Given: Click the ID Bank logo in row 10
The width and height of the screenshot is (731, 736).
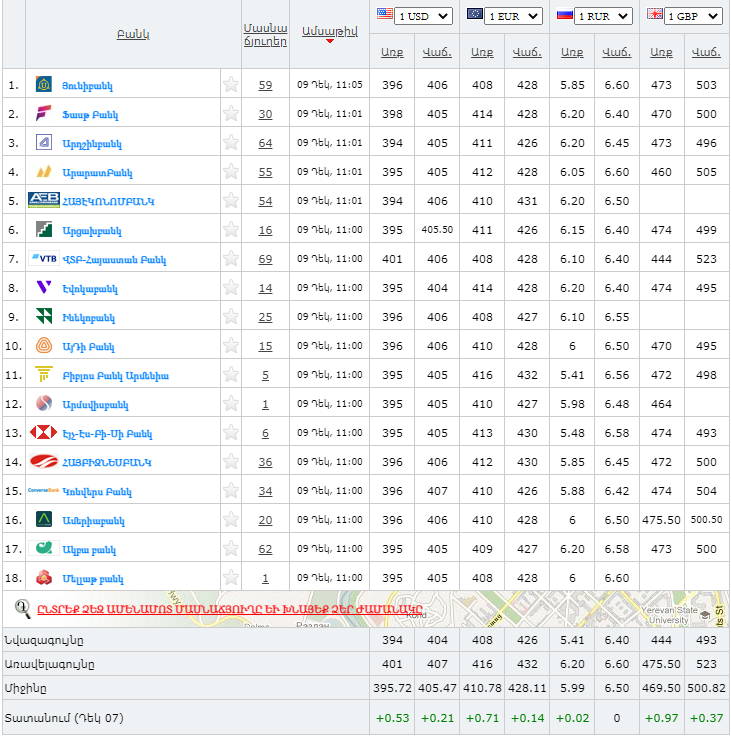Looking at the screenshot, I should (x=44, y=345).
